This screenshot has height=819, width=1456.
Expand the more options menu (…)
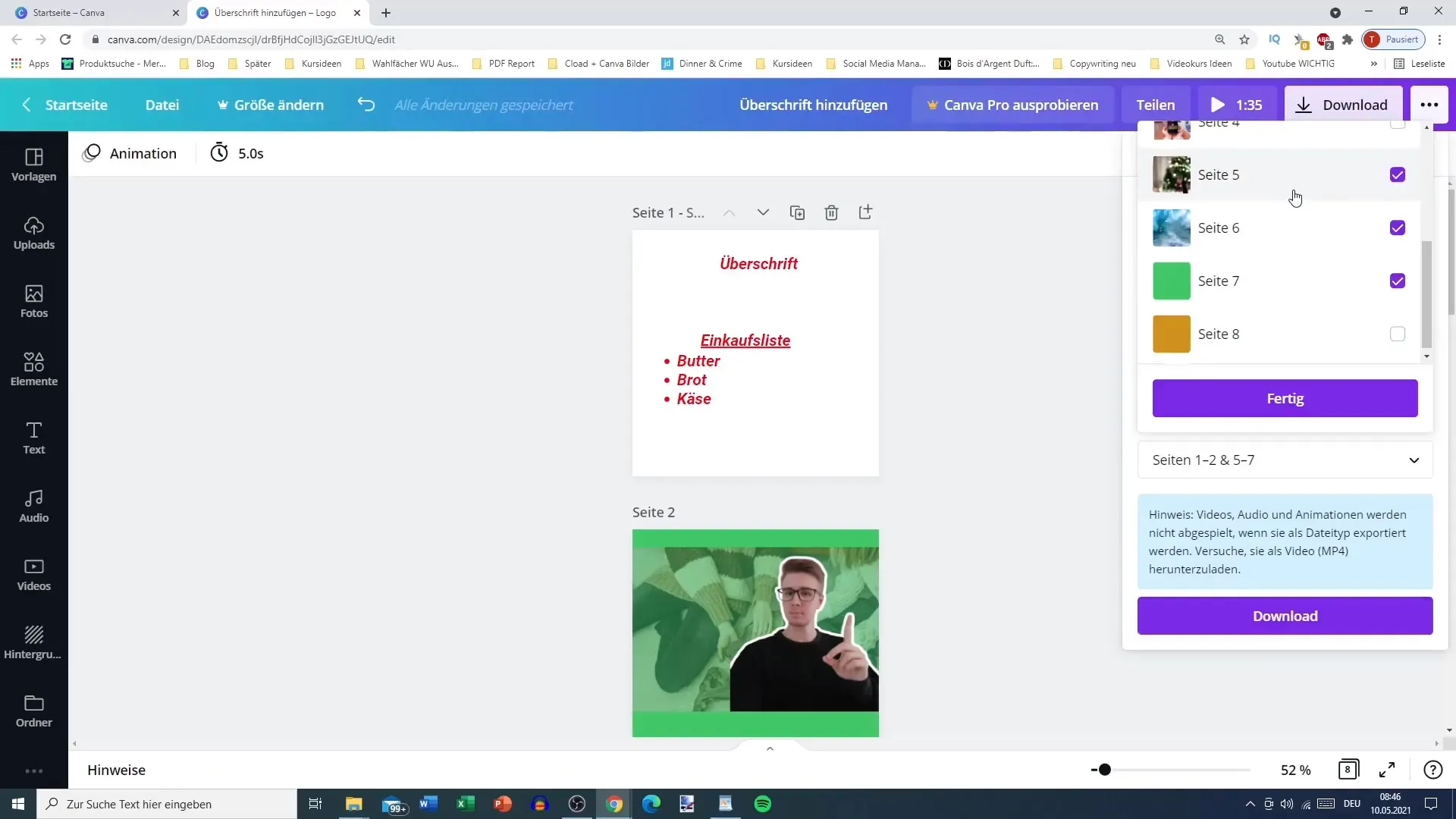[x=1430, y=104]
